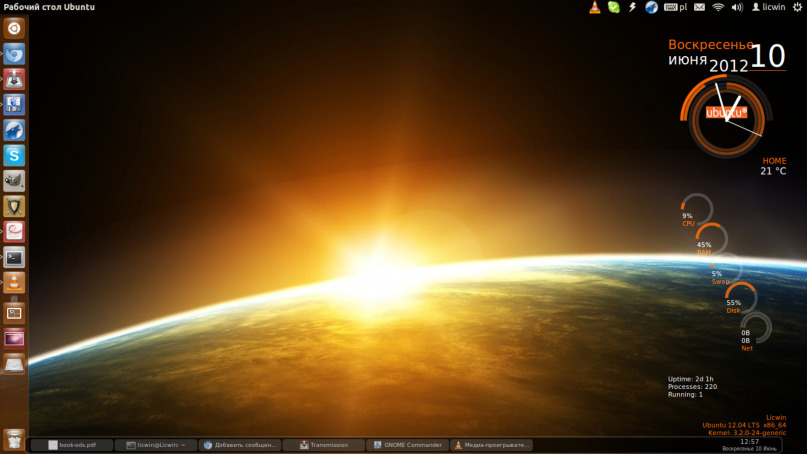Switch to book-ods.pdf in the taskbar
Screen dimensions: 807x454
coord(72,445)
